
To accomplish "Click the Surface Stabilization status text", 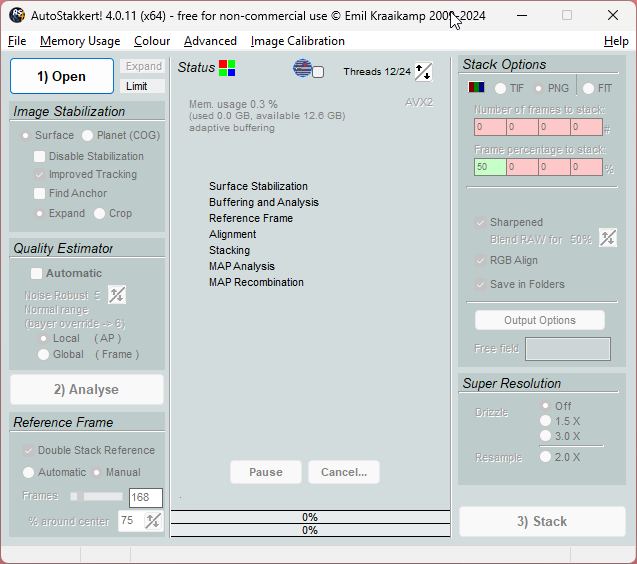I will (258, 186).
